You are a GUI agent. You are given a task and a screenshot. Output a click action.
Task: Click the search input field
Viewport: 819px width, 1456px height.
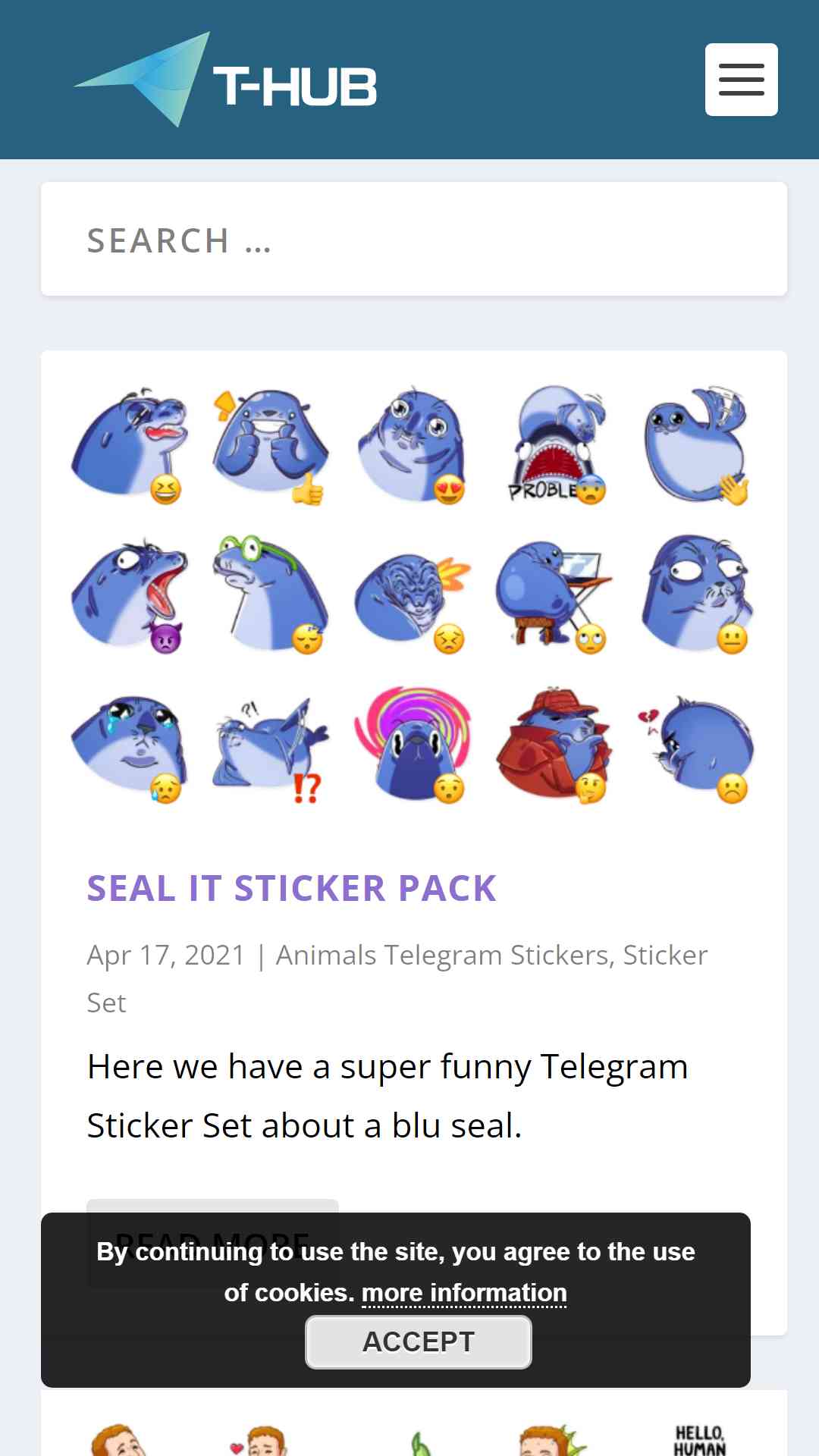click(414, 239)
